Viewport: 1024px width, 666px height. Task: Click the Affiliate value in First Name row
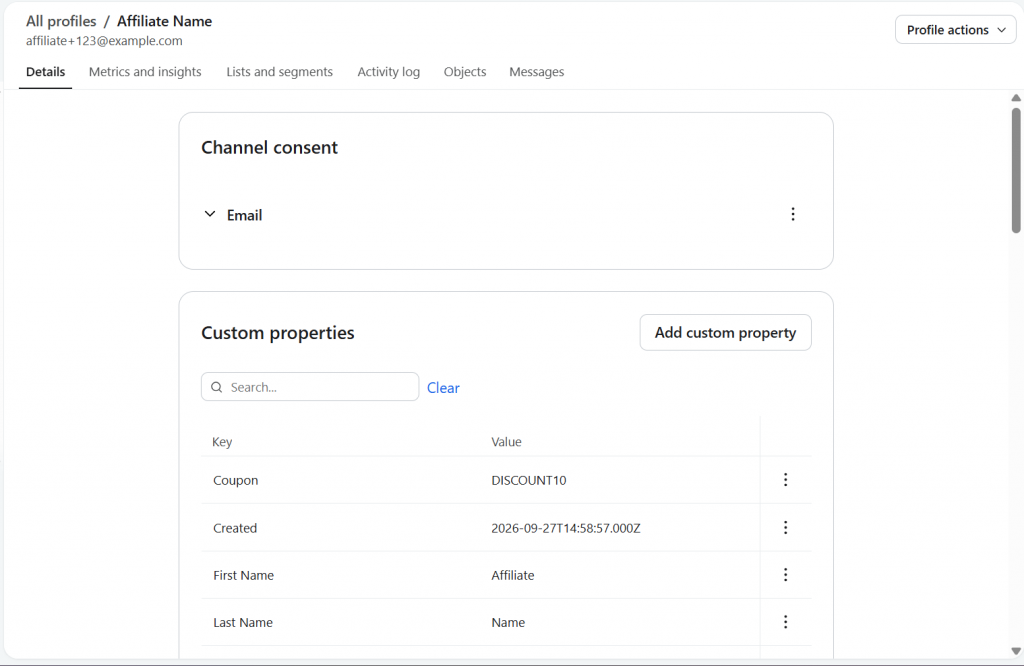[x=513, y=575]
